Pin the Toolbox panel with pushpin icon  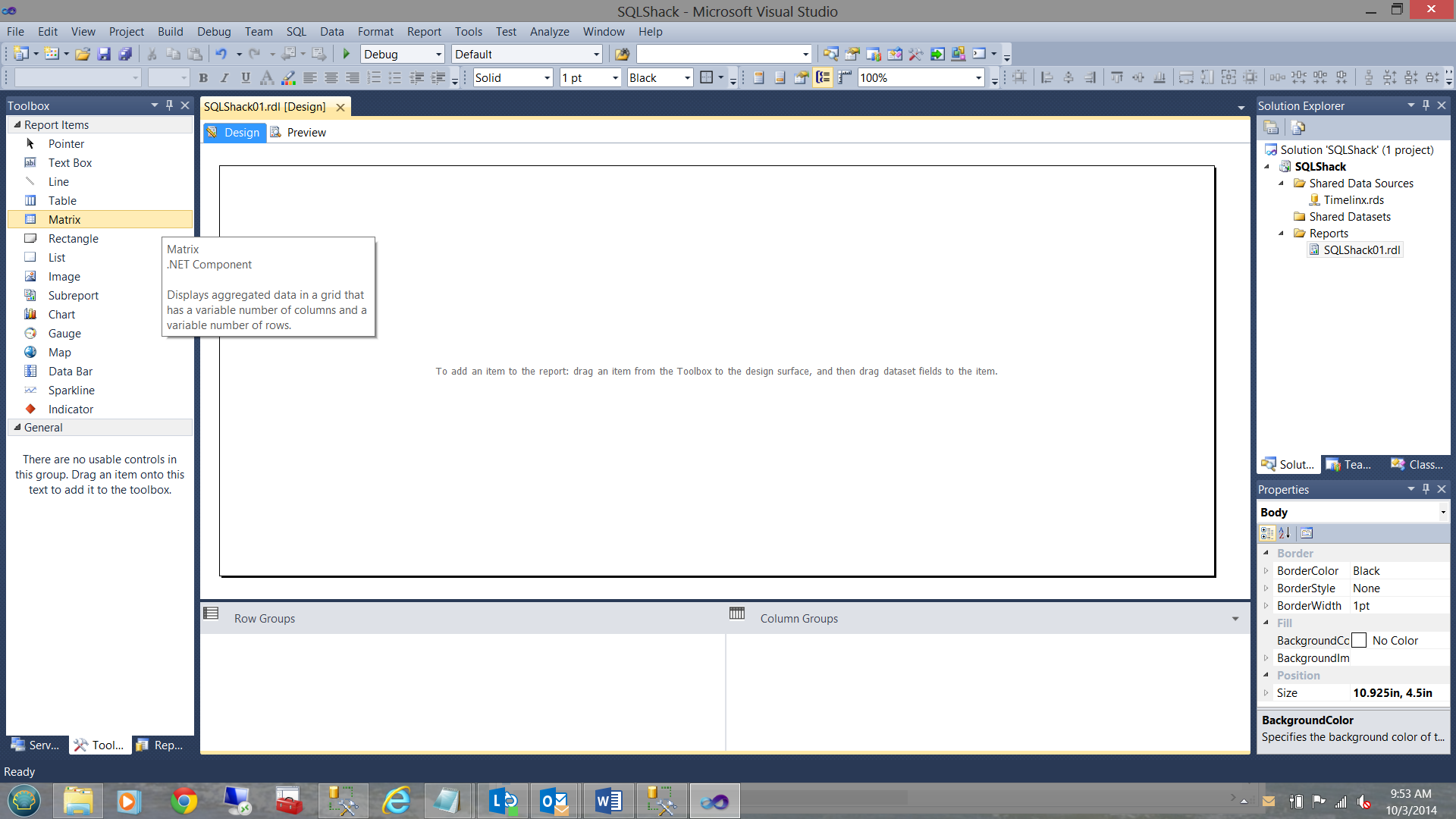coord(169,105)
